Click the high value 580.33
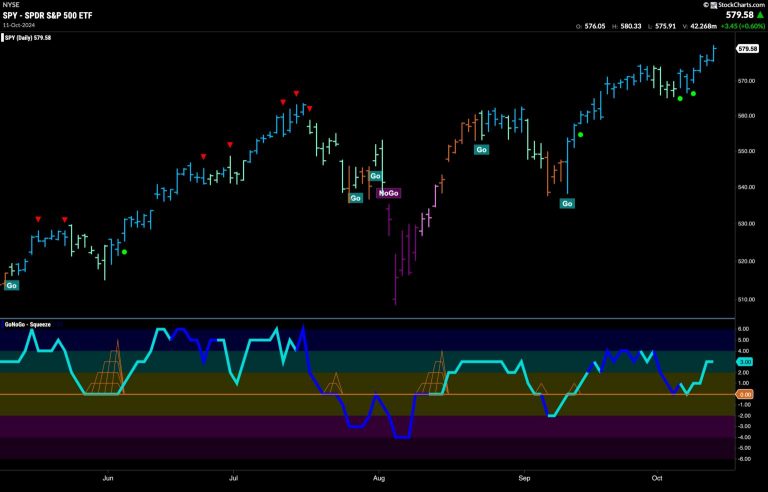 tap(630, 26)
